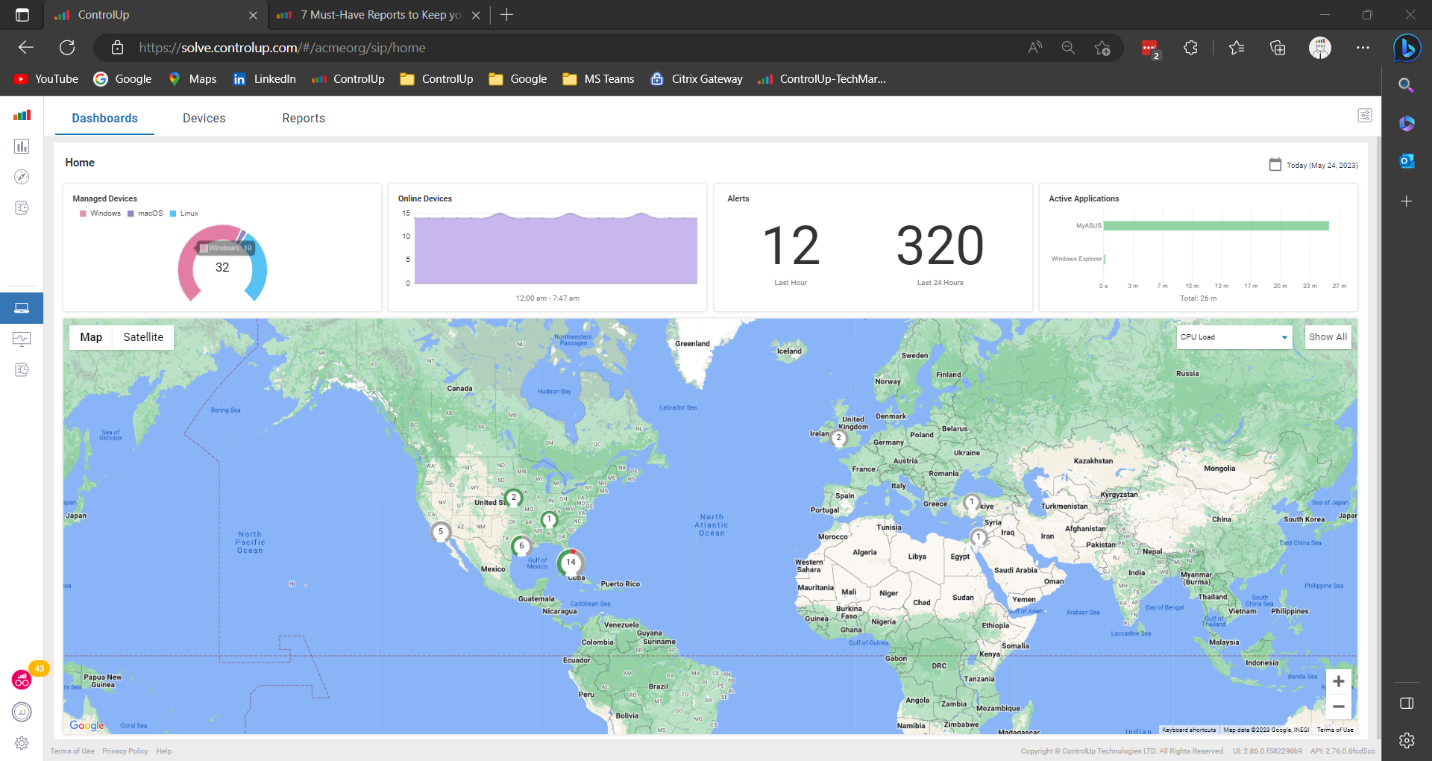Switch to the Reports tab

(x=303, y=118)
